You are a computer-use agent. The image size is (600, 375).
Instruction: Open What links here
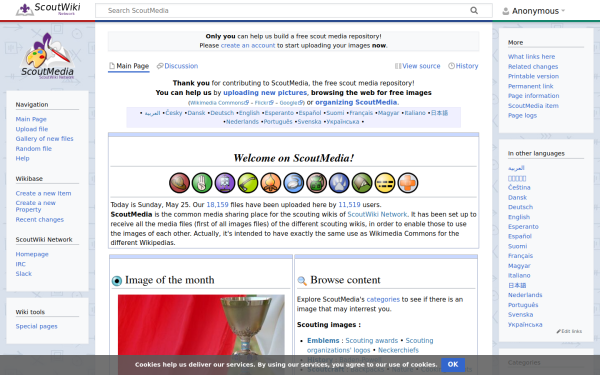(532, 57)
